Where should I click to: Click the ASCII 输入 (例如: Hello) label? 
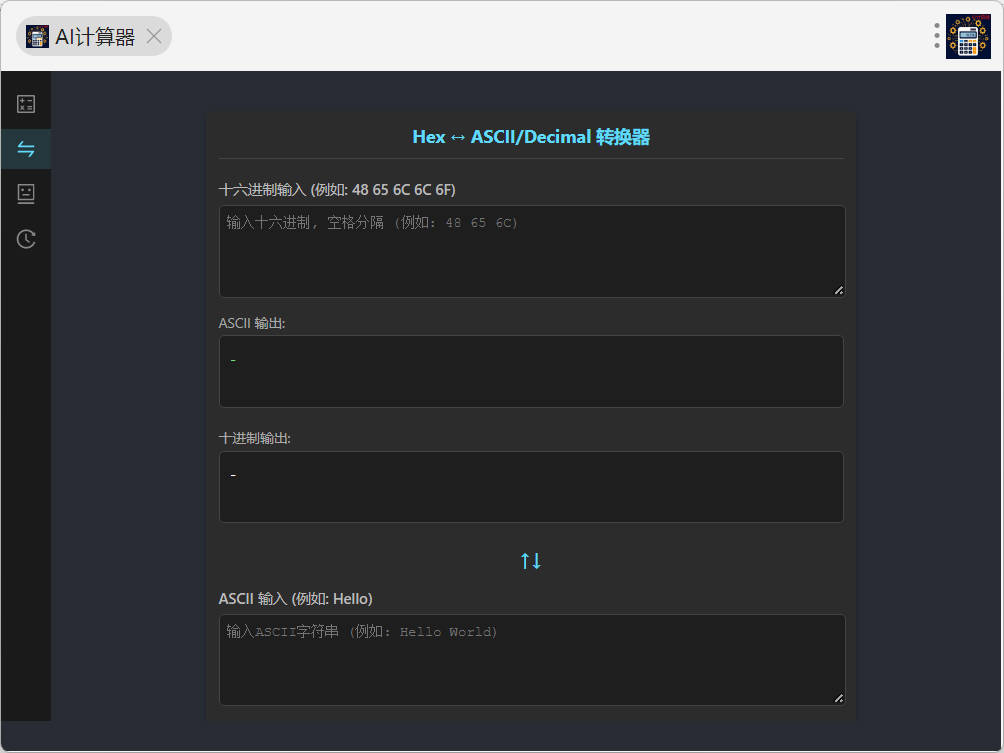point(295,599)
